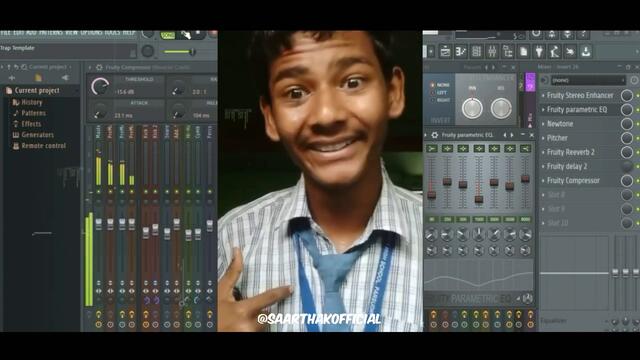Toggle fourth band type button in Parametric EQ

coord(479,149)
